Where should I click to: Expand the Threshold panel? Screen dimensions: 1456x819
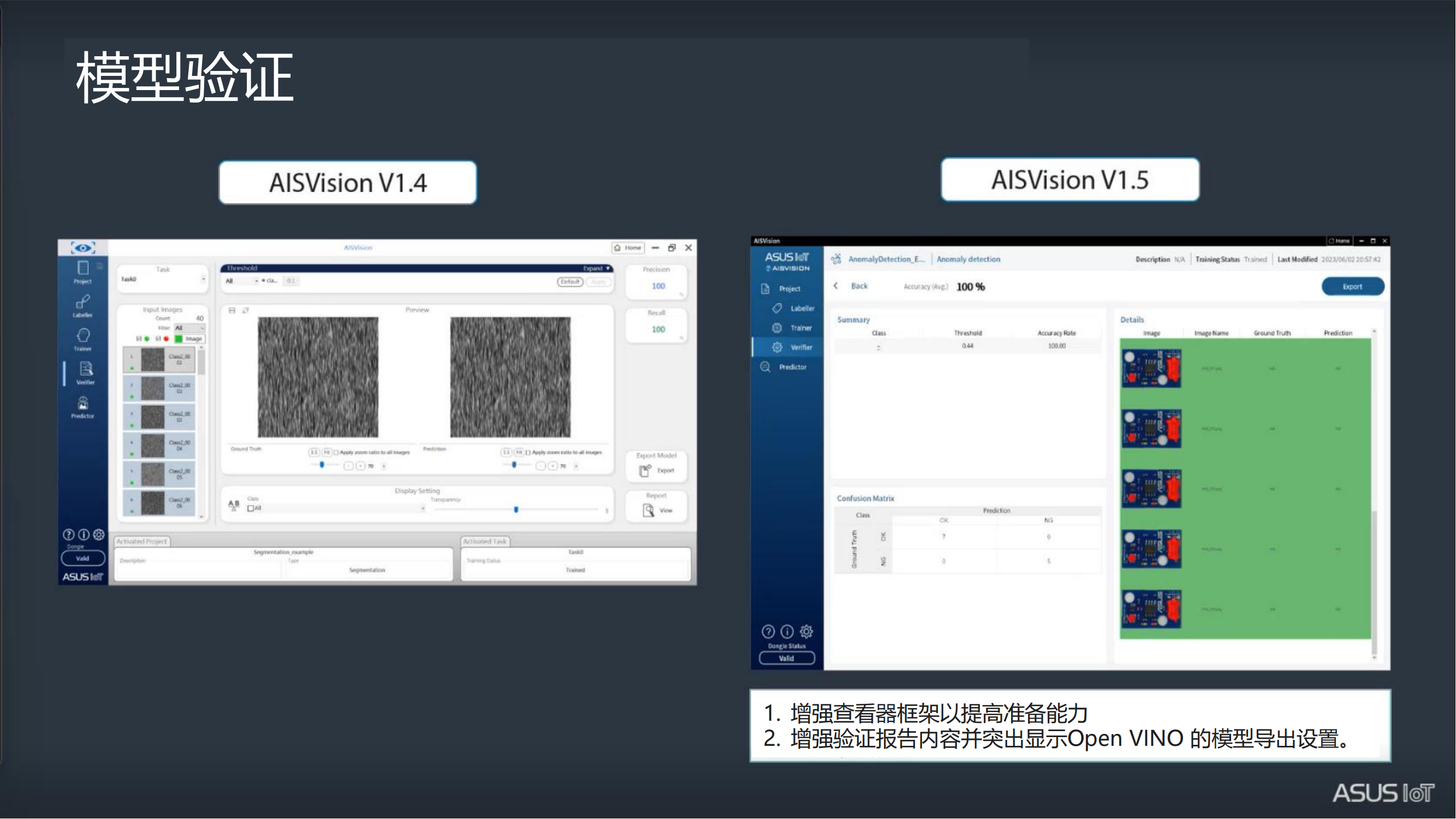tap(597, 269)
